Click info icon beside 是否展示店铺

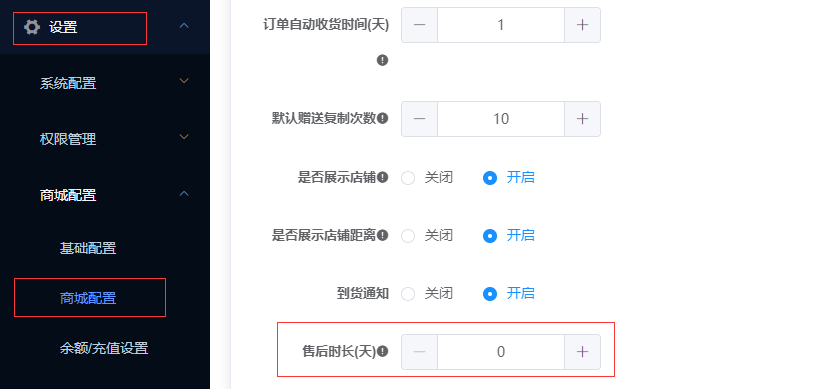click(382, 177)
